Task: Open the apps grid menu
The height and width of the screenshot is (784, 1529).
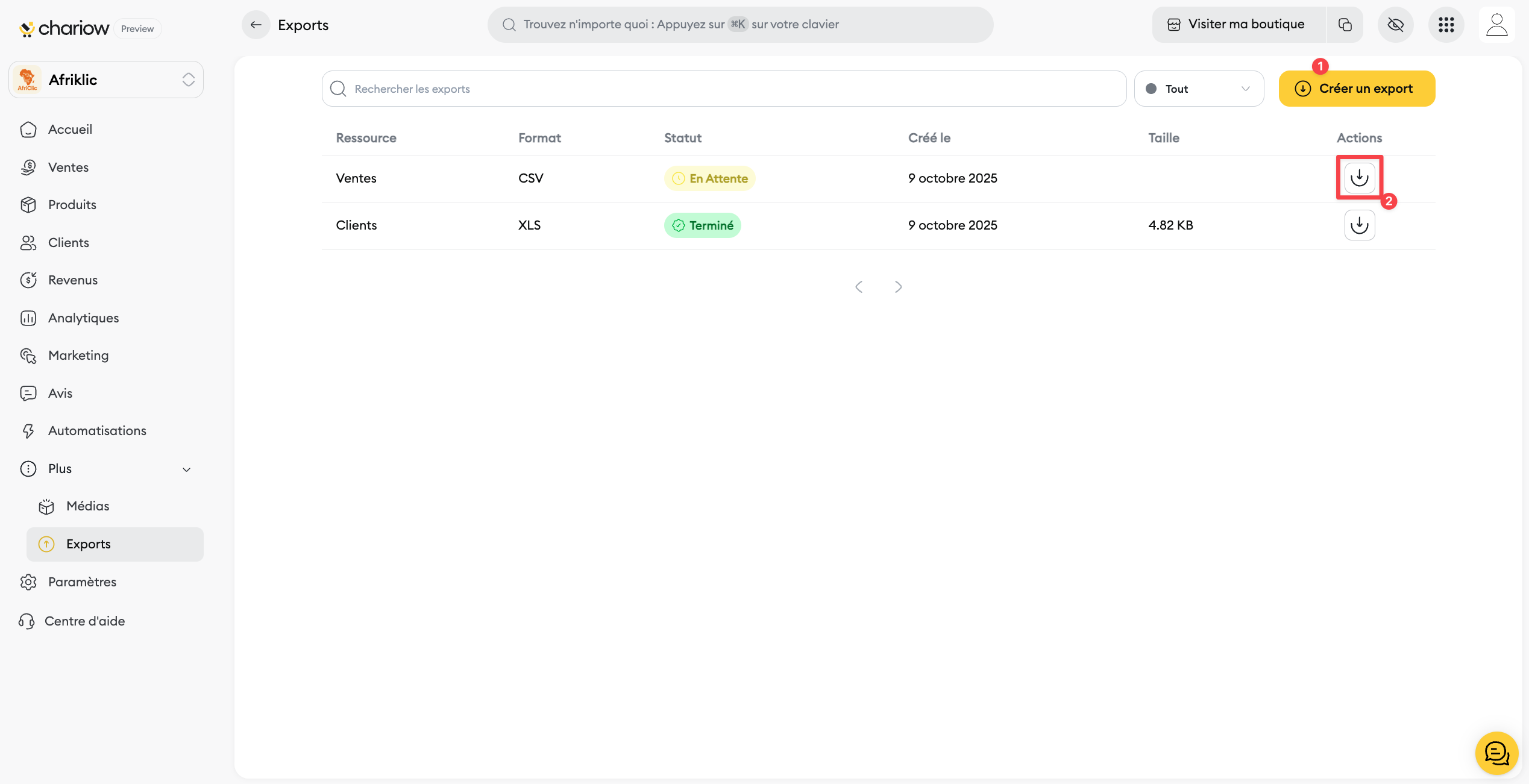Action: tap(1446, 25)
